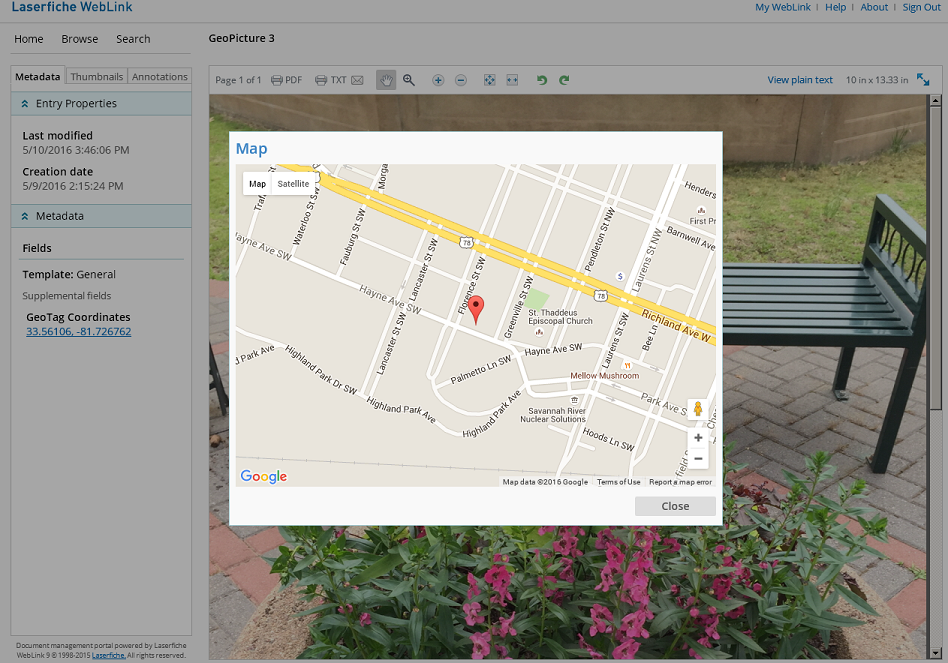This screenshot has width=948, height=663.
Task: Open the Thumbnails tab
Action: click(x=97, y=77)
